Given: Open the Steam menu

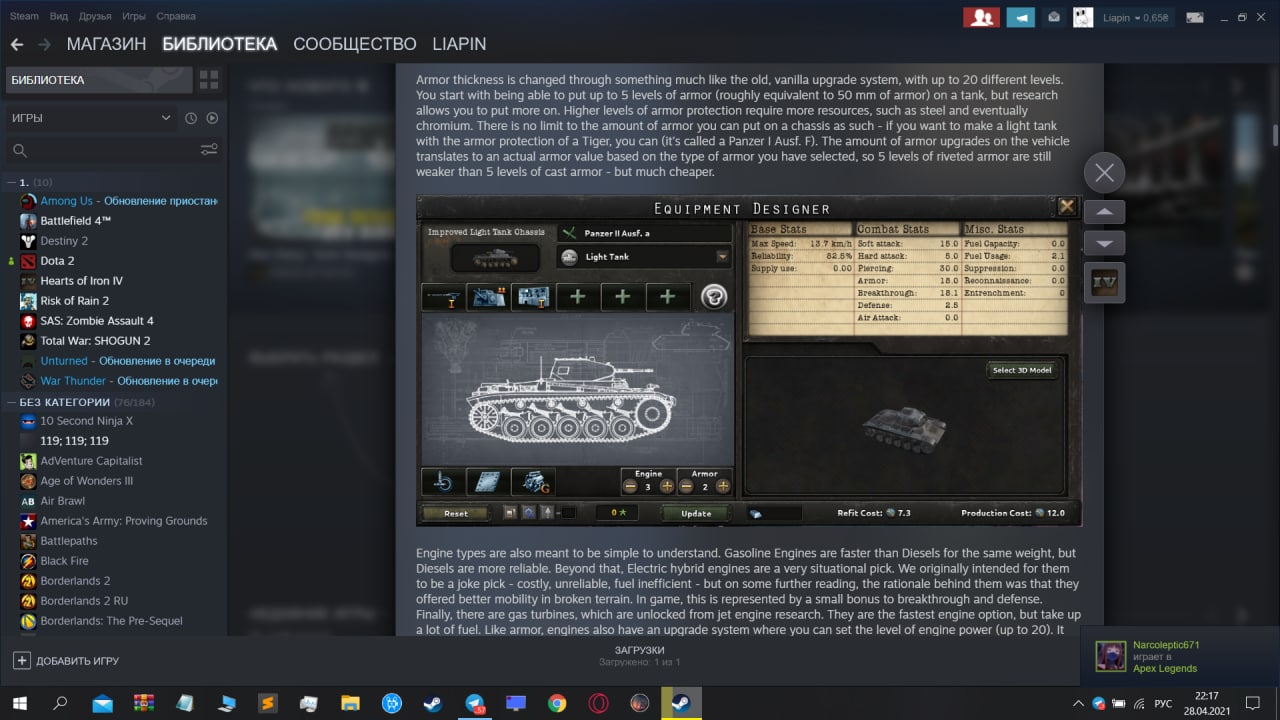Looking at the screenshot, I should pos(24,16).
